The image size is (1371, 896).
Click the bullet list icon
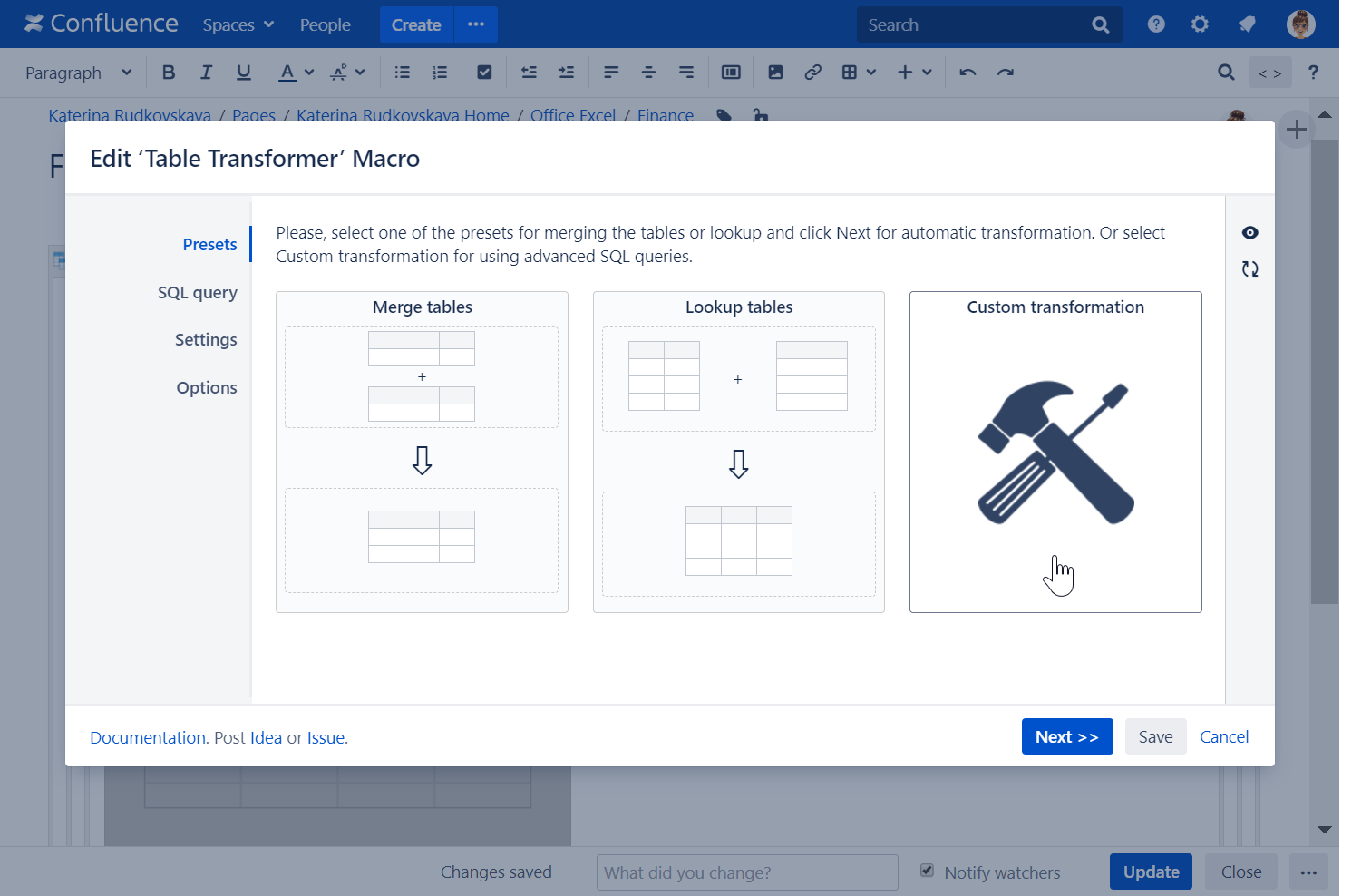403,73
